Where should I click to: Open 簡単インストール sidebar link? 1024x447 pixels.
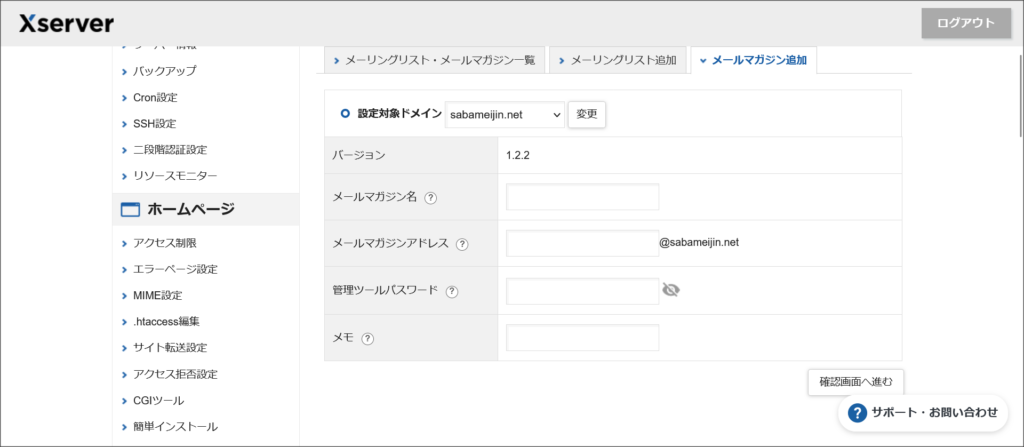coord(175,427)
